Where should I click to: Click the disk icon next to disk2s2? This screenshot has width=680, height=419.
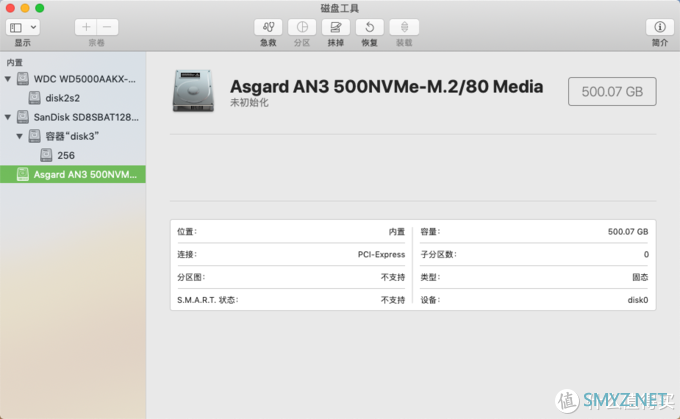pos(34,98)
